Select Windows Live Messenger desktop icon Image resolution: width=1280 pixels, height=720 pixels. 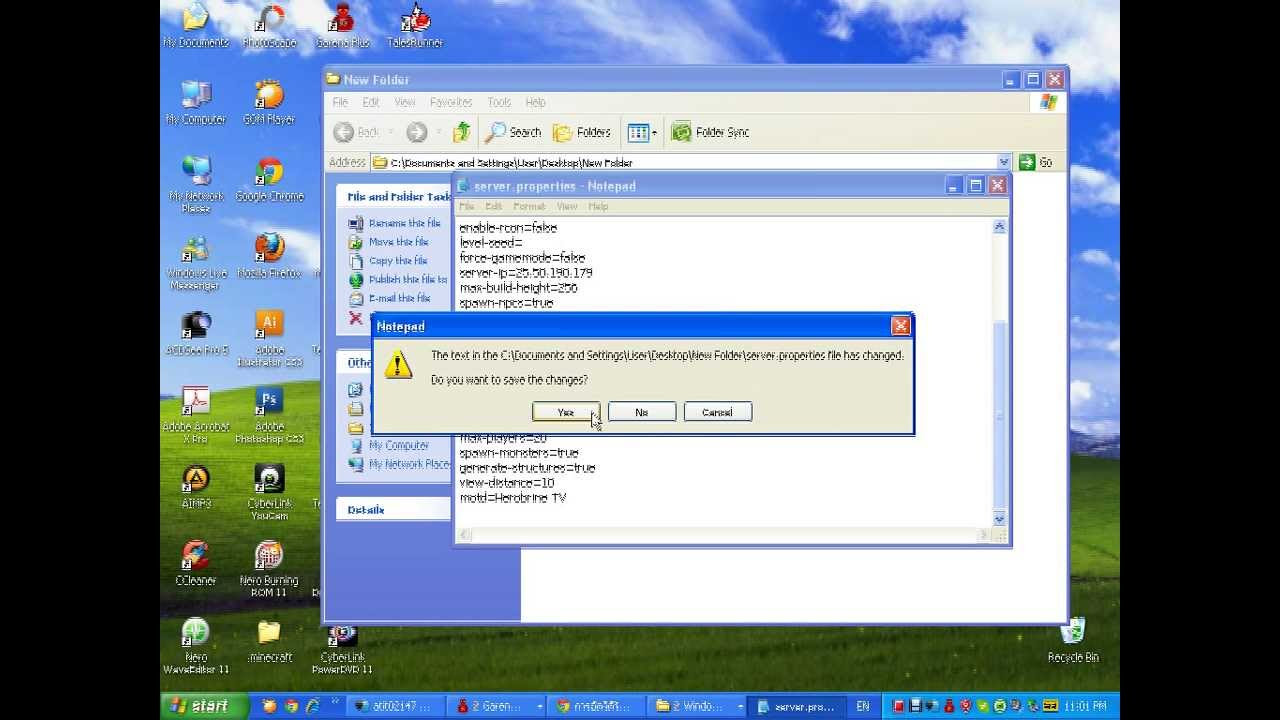click(196, 262)
